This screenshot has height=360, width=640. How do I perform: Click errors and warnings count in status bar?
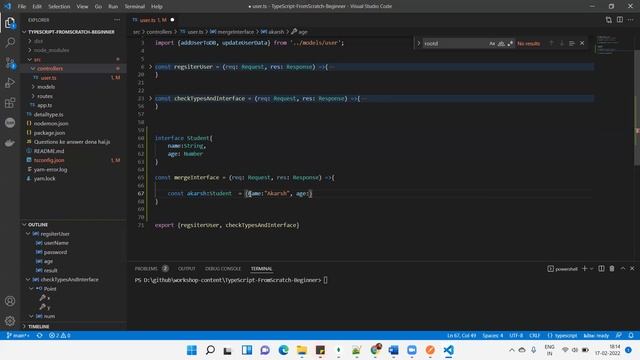coord(60,335)
